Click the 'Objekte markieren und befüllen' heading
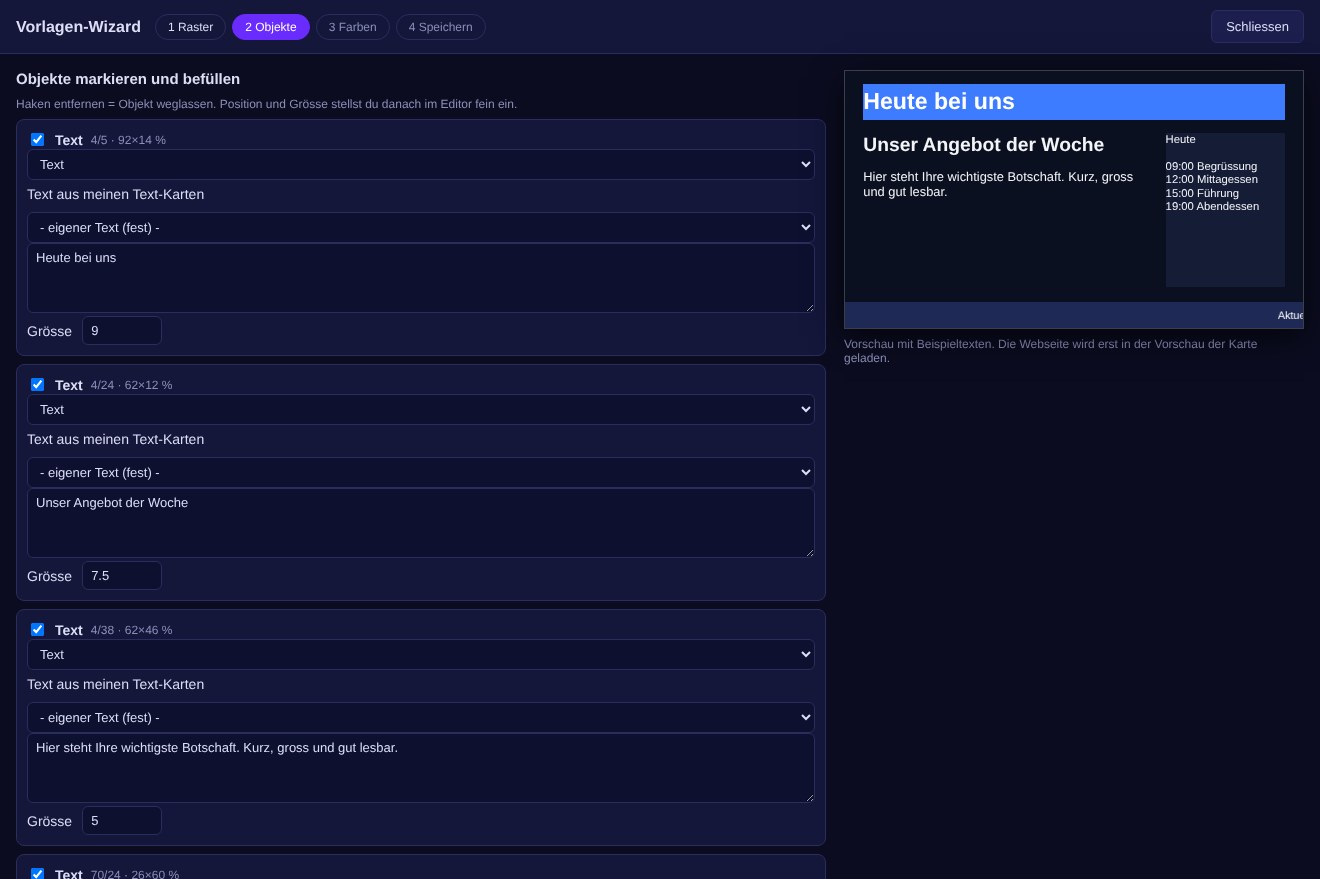 (x=128, y=79)
